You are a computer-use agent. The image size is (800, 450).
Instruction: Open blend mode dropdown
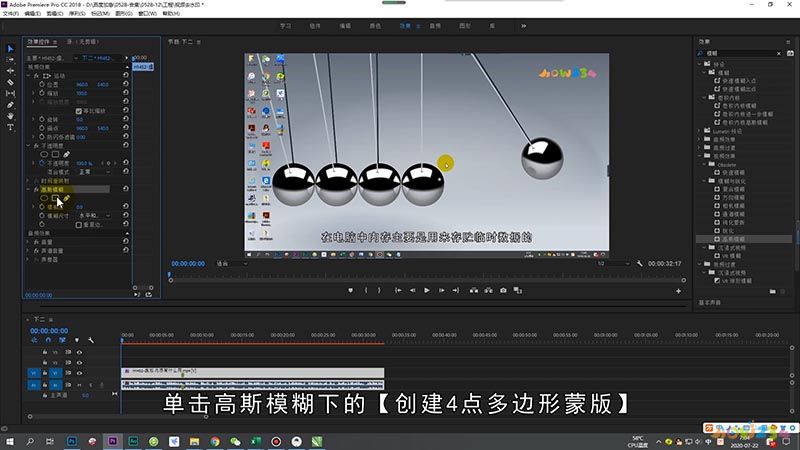coord(94,172)
